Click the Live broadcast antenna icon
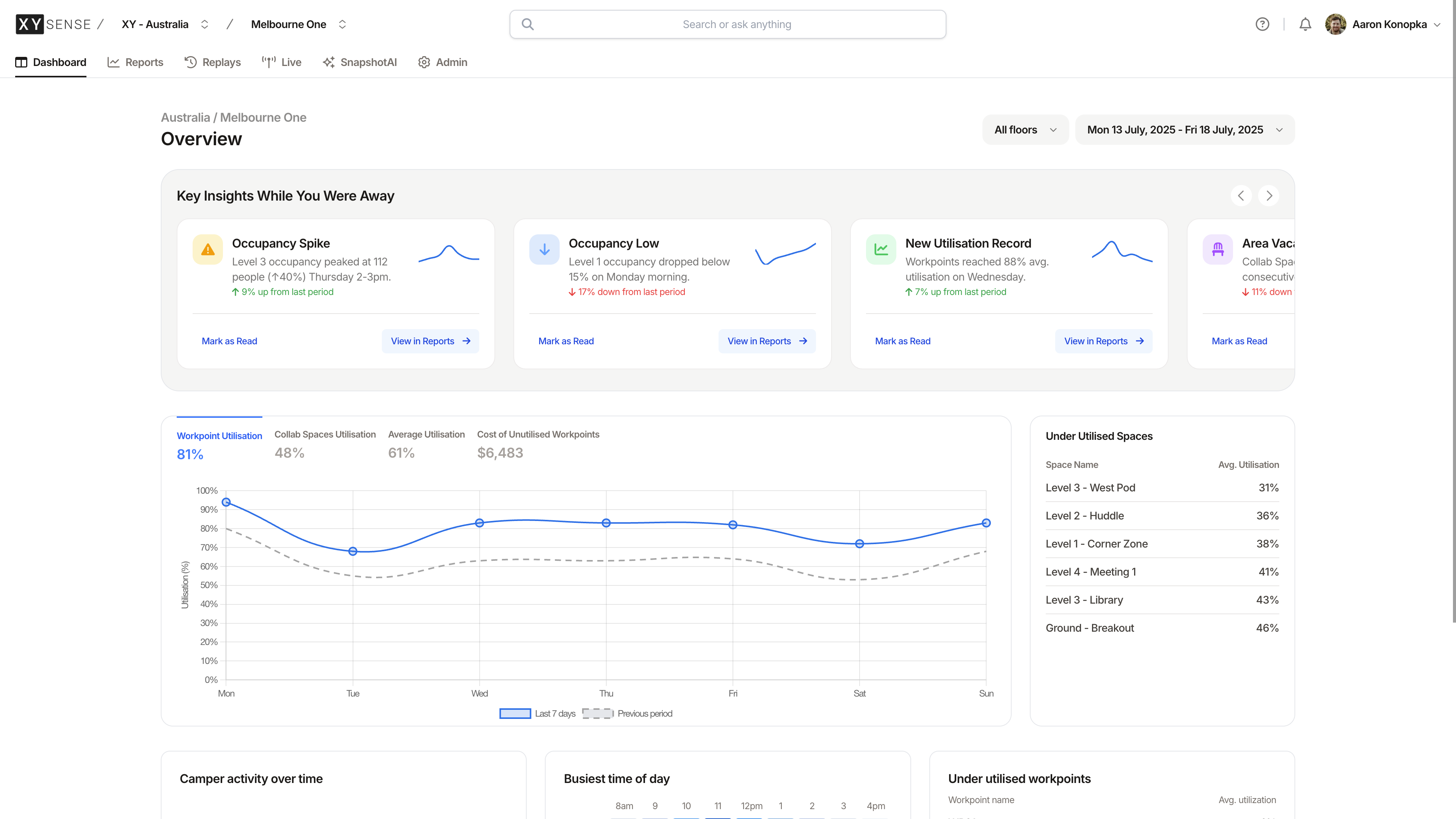 (268, 62)
